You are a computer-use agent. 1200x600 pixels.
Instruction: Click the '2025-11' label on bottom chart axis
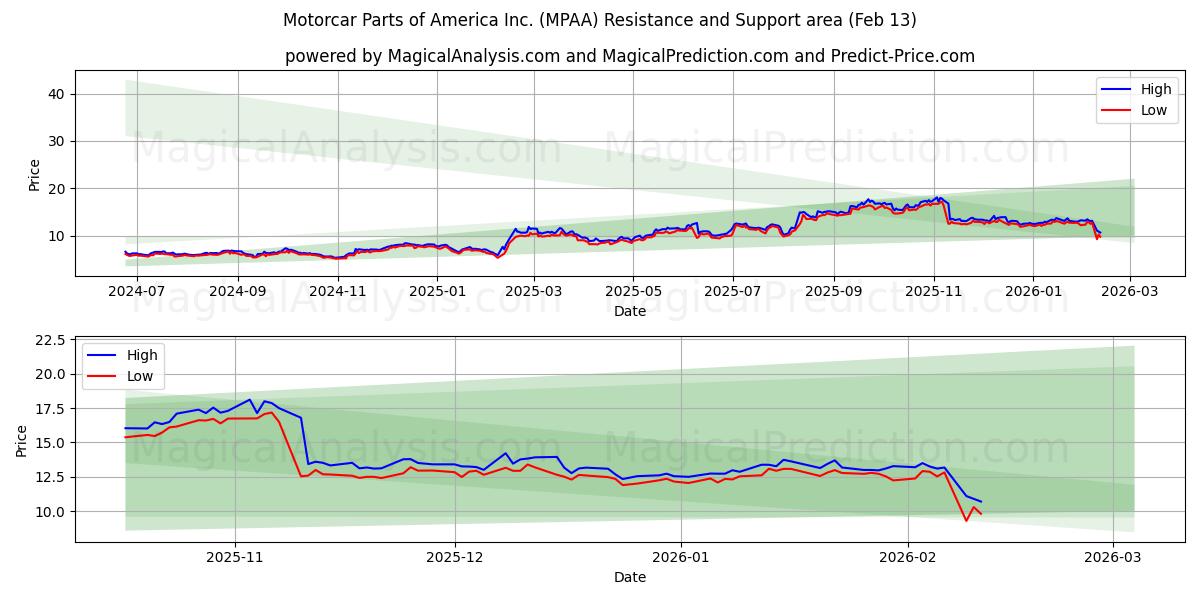[237, 557]
